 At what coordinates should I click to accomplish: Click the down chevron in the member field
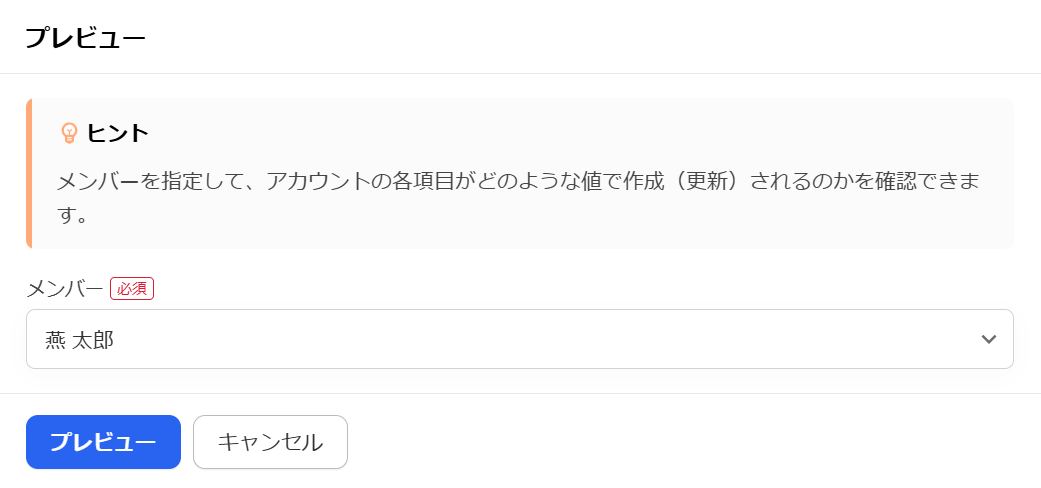coord(989,339)
